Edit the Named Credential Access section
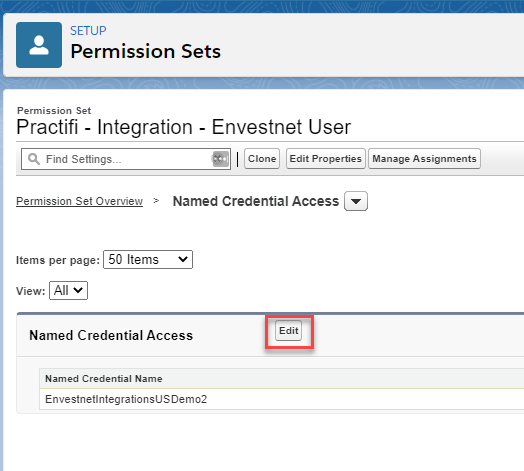524x471 pixels. (x=288, y=331)
